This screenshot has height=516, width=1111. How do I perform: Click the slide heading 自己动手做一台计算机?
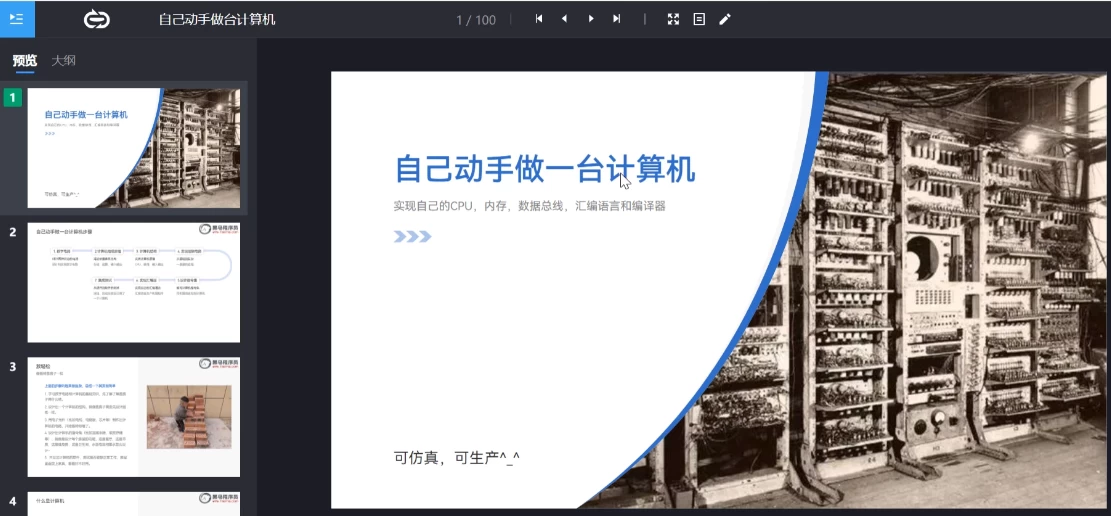545,169
